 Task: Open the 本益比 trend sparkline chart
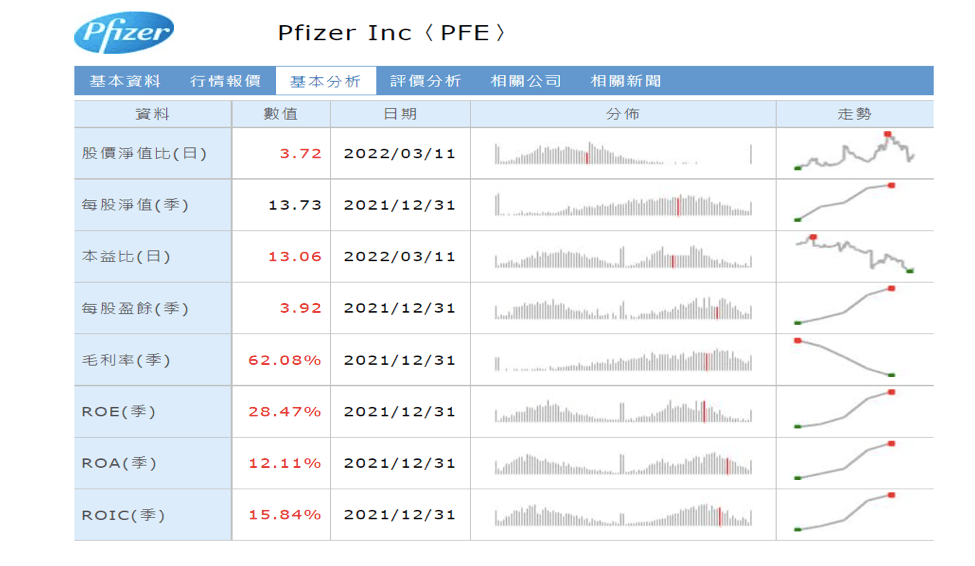coord(854,255)
